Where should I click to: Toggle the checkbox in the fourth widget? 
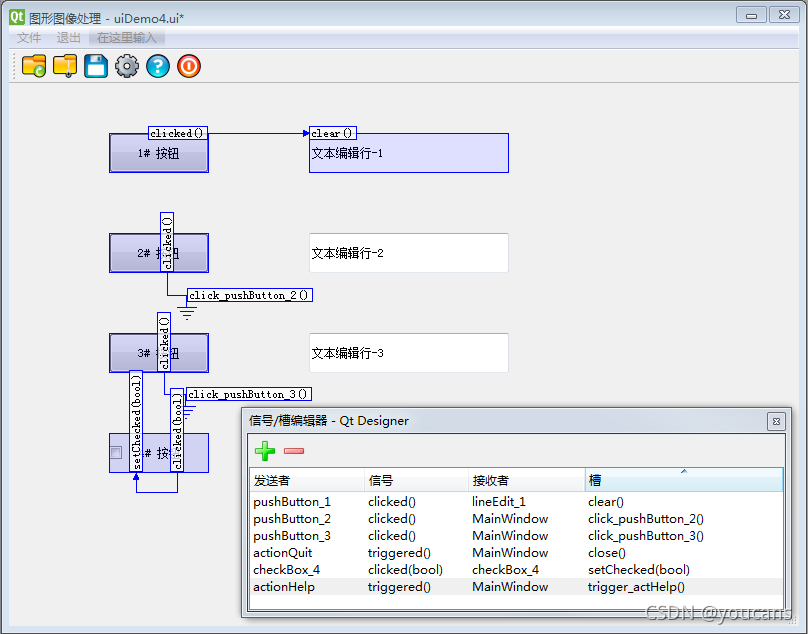(116, 453)
